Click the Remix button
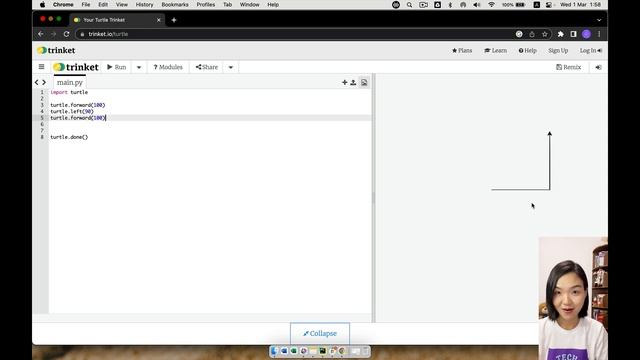This screenshot has height=360, width=640. pyautogui.click(x=569, y=67)
